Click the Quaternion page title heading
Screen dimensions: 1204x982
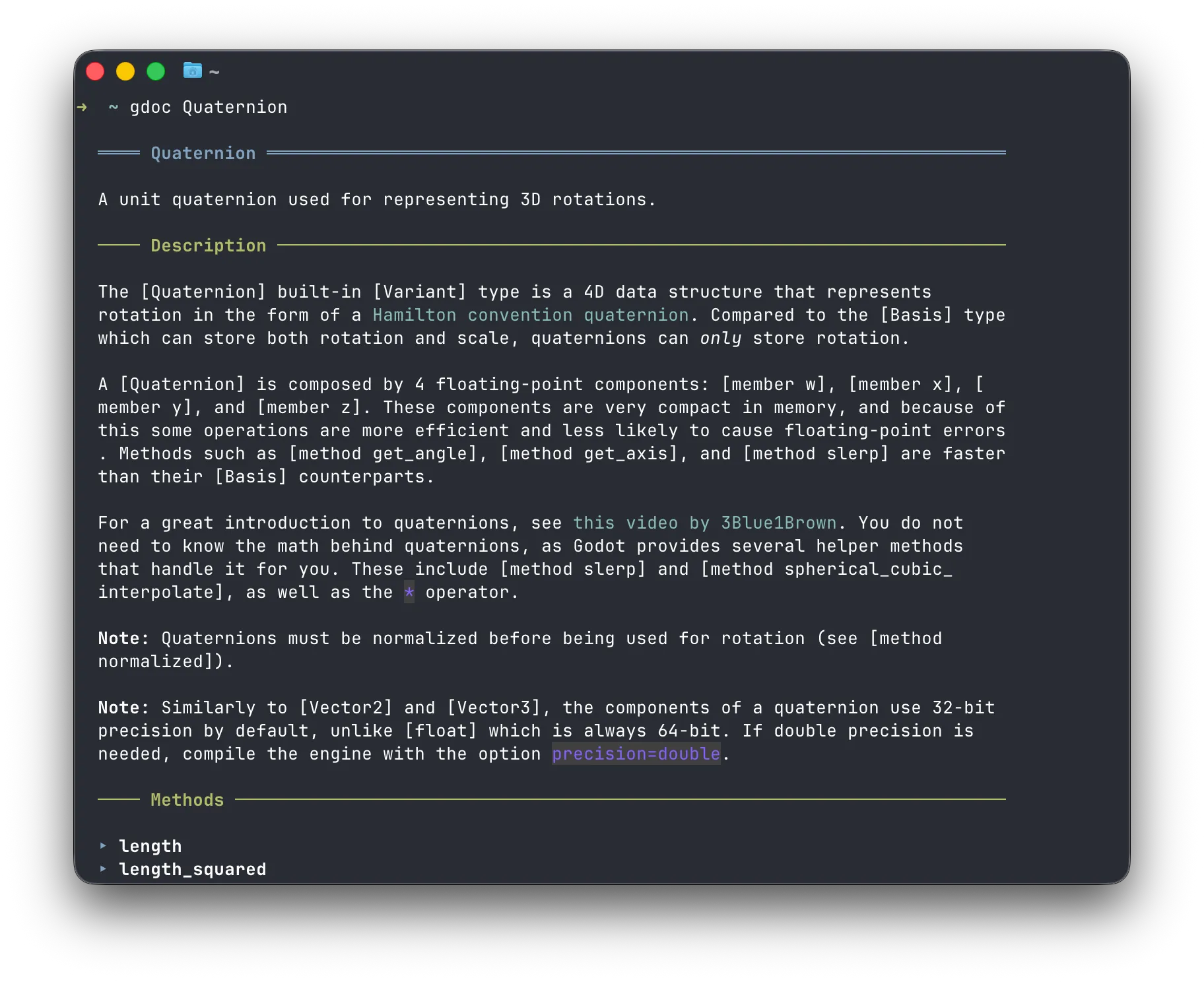[x=203, y=153]
